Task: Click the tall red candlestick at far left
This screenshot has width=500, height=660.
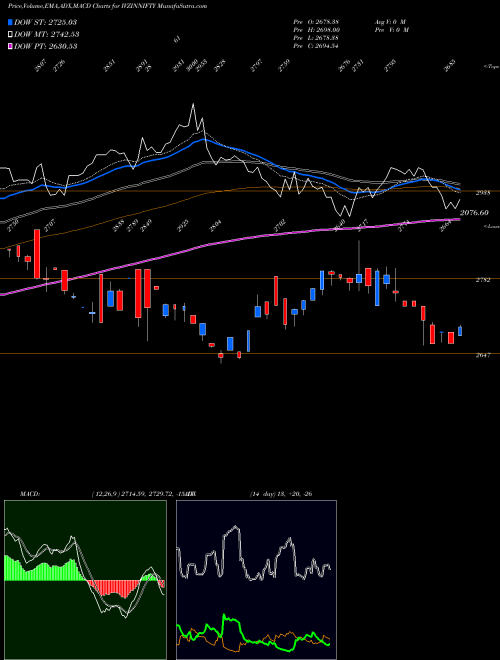Action: pyautogui.click(x=37, y=254)
